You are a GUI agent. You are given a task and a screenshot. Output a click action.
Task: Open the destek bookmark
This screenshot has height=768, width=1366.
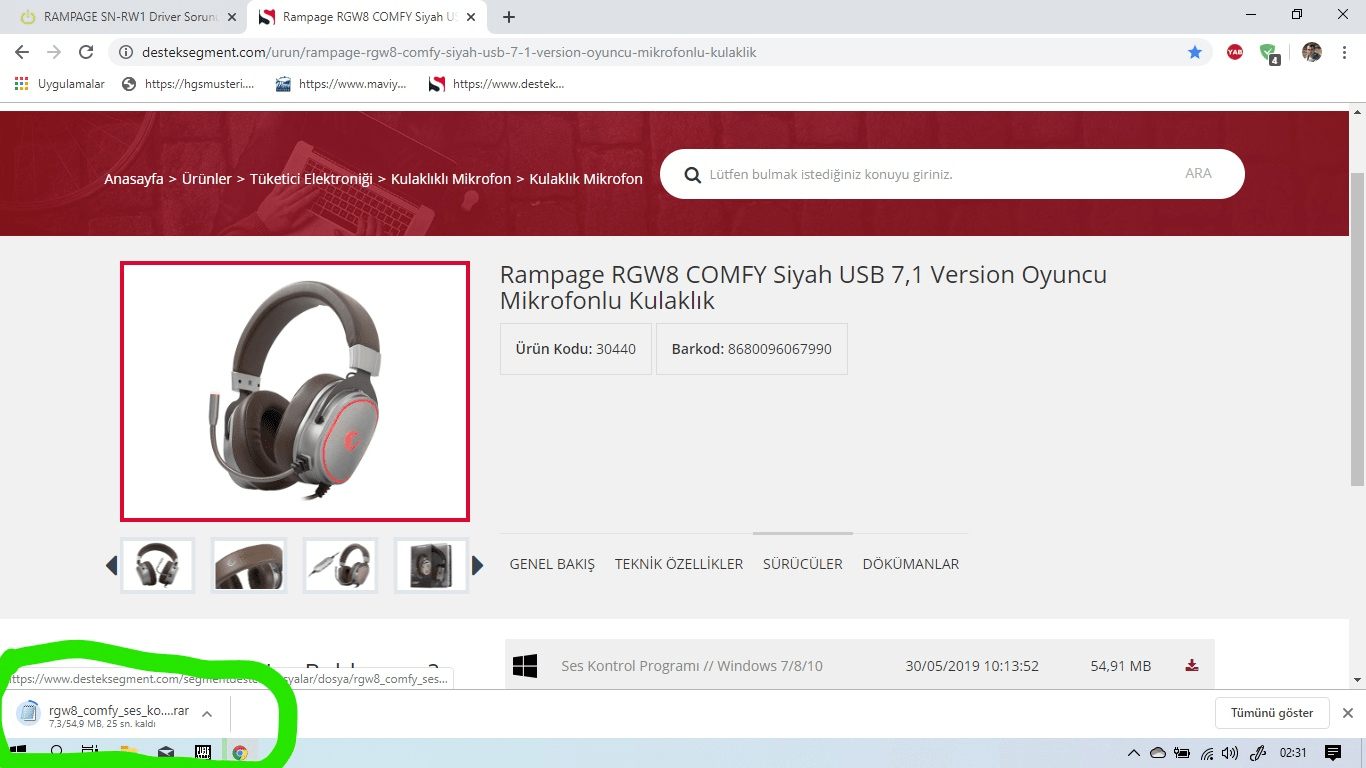tap(497, 84)
